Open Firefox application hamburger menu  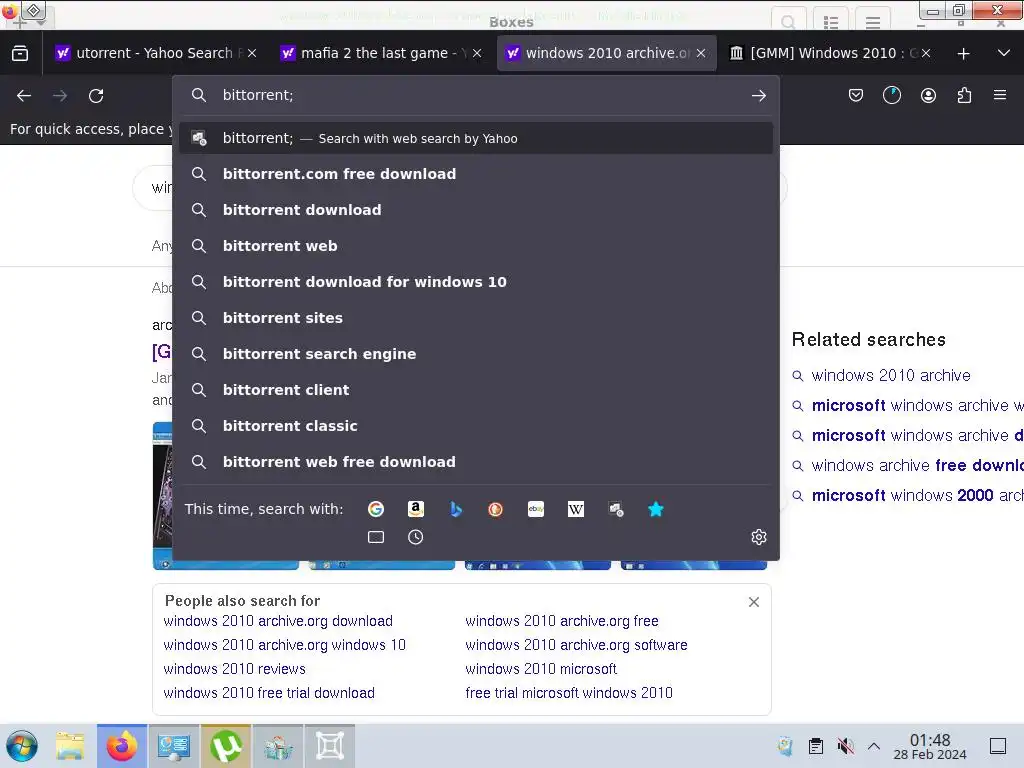click(x=1000, y=95)
